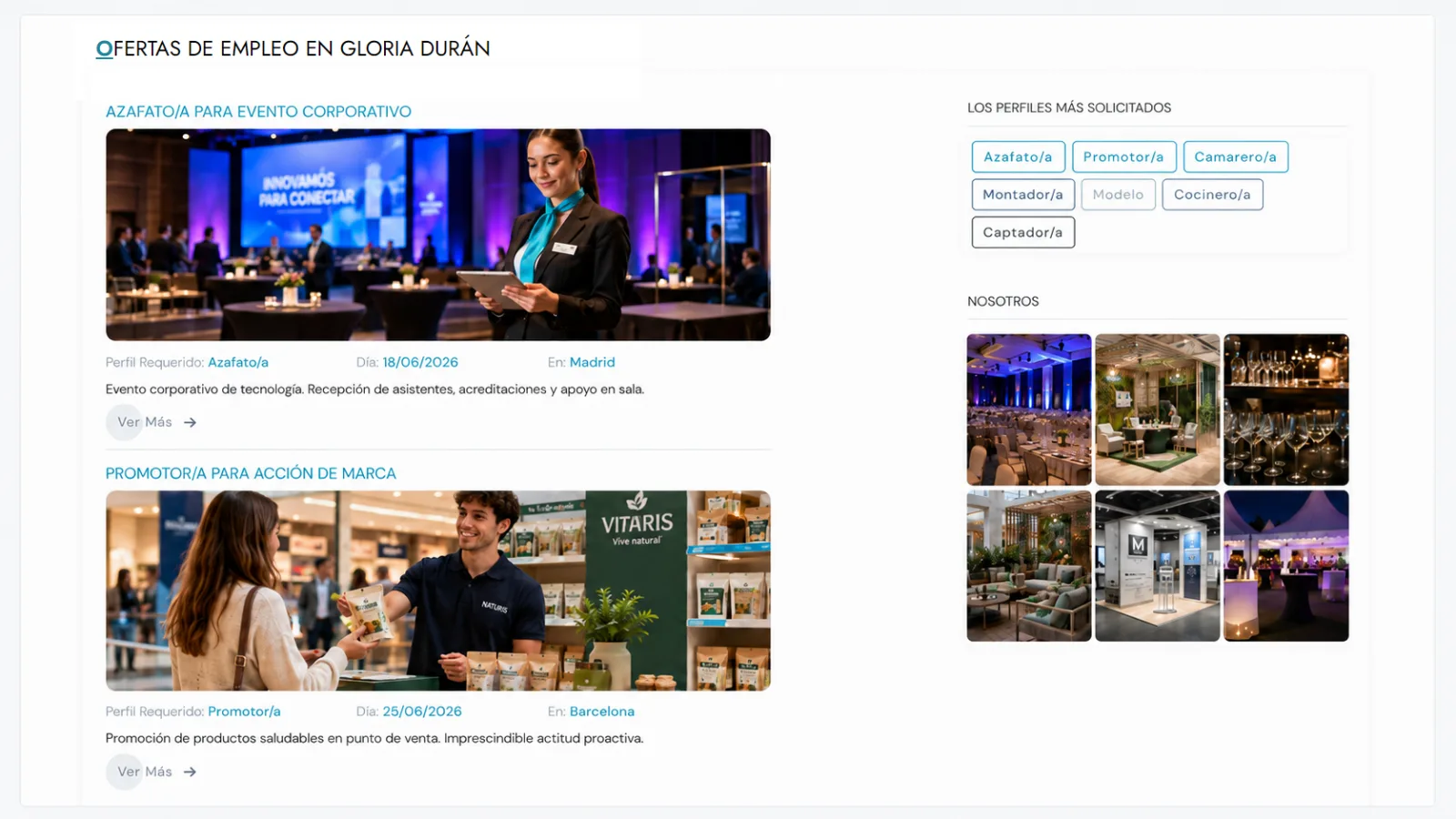Click the Promotor/a required profile link

244,712
